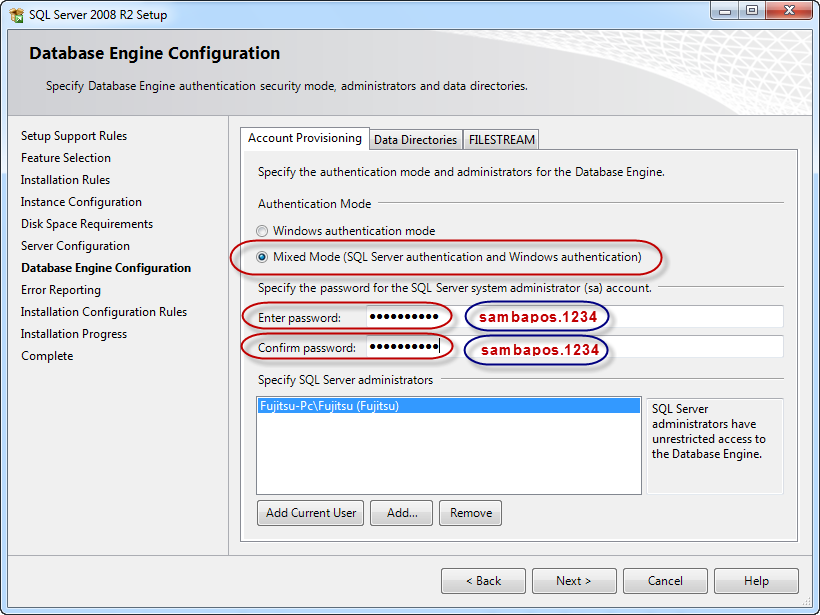This screenshot has height=615, width=820.
Task: Click the Remove button
Action: click(x=471, y=512)
